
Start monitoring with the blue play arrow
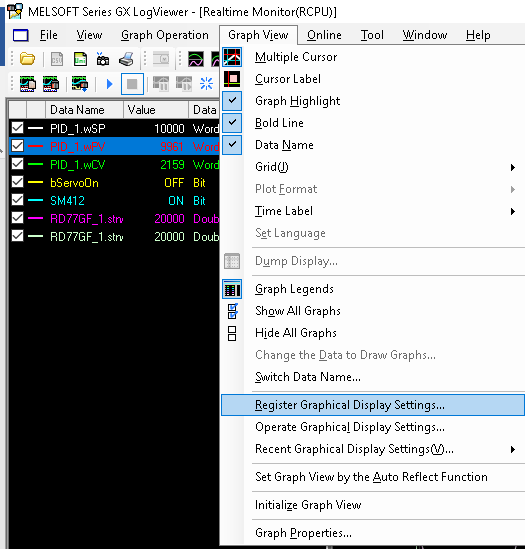pyautogui.click(x=109, y=84)
